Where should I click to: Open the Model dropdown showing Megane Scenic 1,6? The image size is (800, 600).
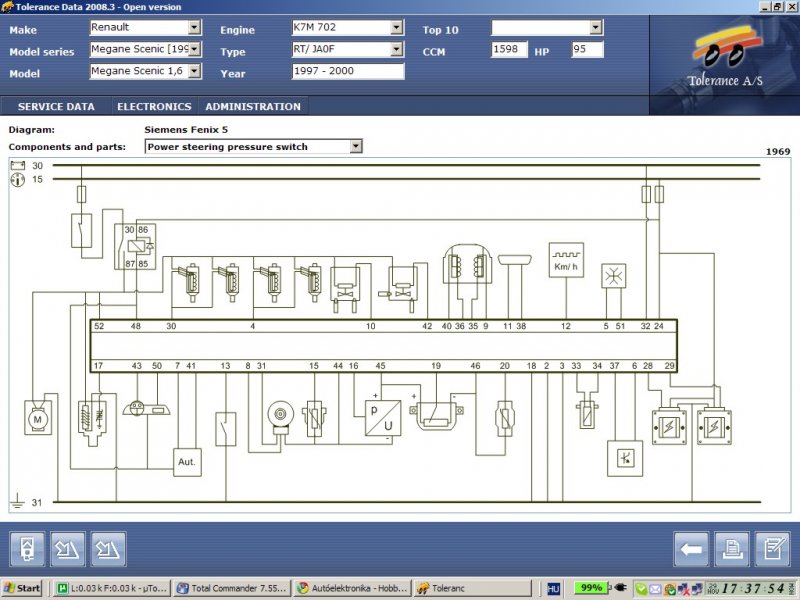(194, 71)
